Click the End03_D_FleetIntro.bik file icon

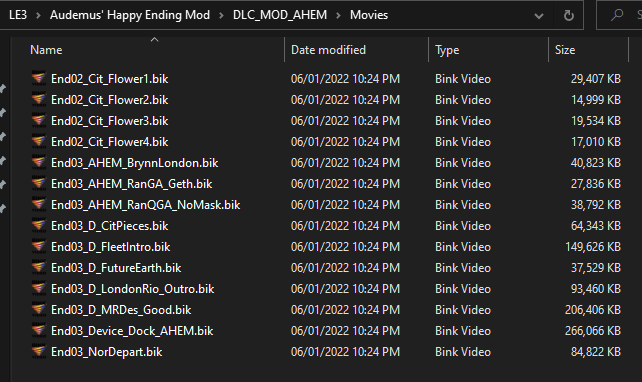[x=38, y=246]
